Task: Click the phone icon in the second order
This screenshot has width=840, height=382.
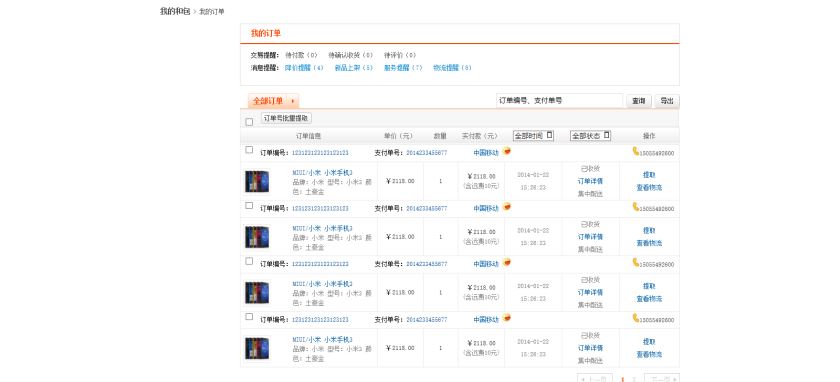Action: 635,207
